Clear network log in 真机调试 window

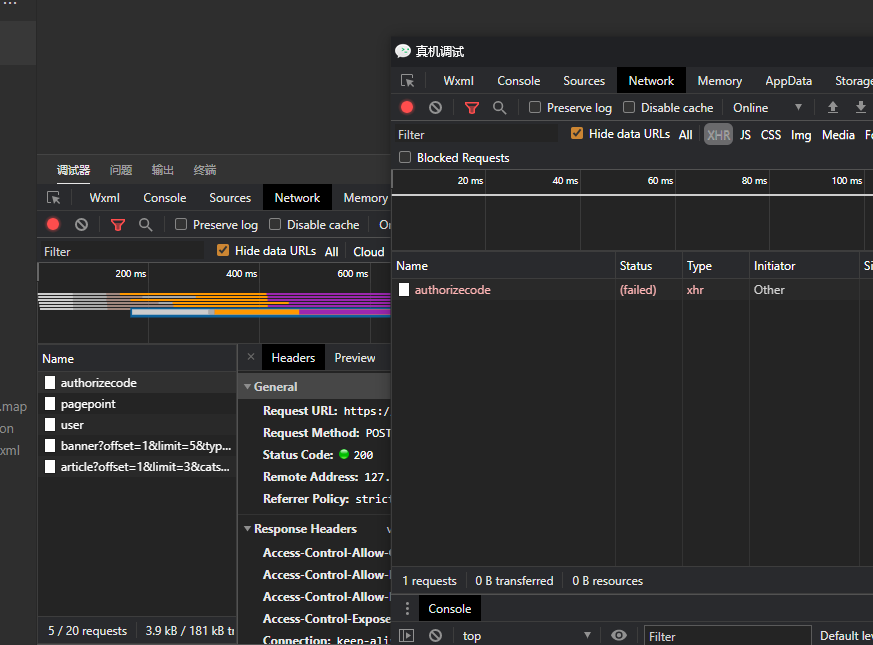(435, 108)
